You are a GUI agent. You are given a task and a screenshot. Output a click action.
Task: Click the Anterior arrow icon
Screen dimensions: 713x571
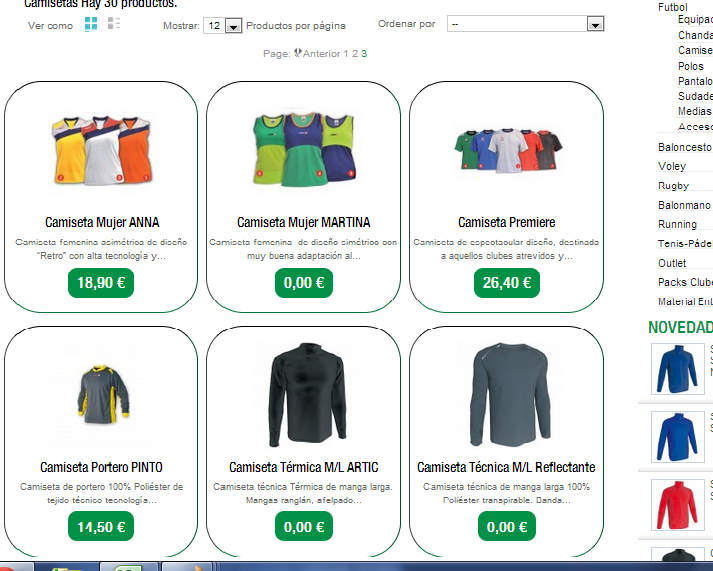click(297, 53)
